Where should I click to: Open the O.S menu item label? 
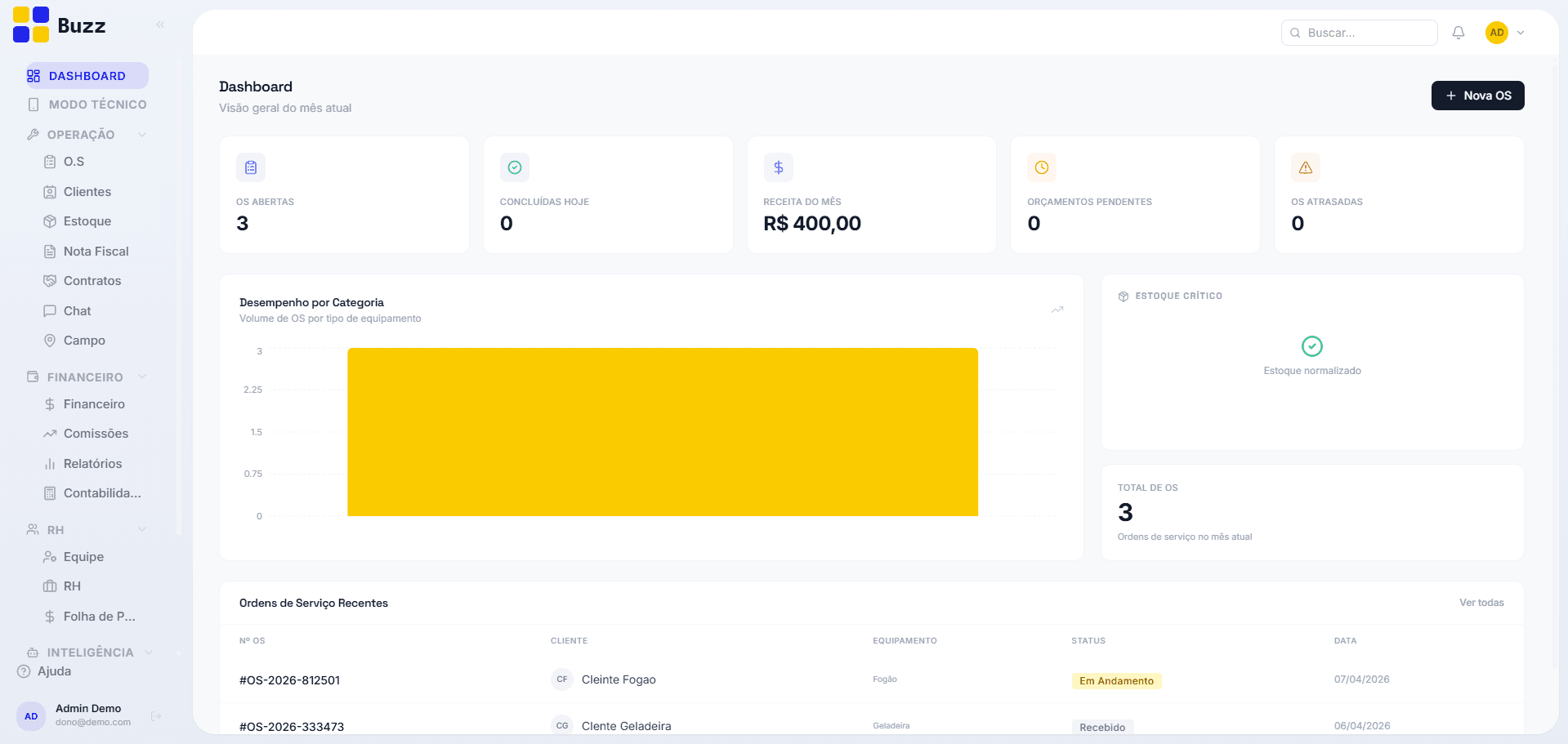click(x=74, y=162)
